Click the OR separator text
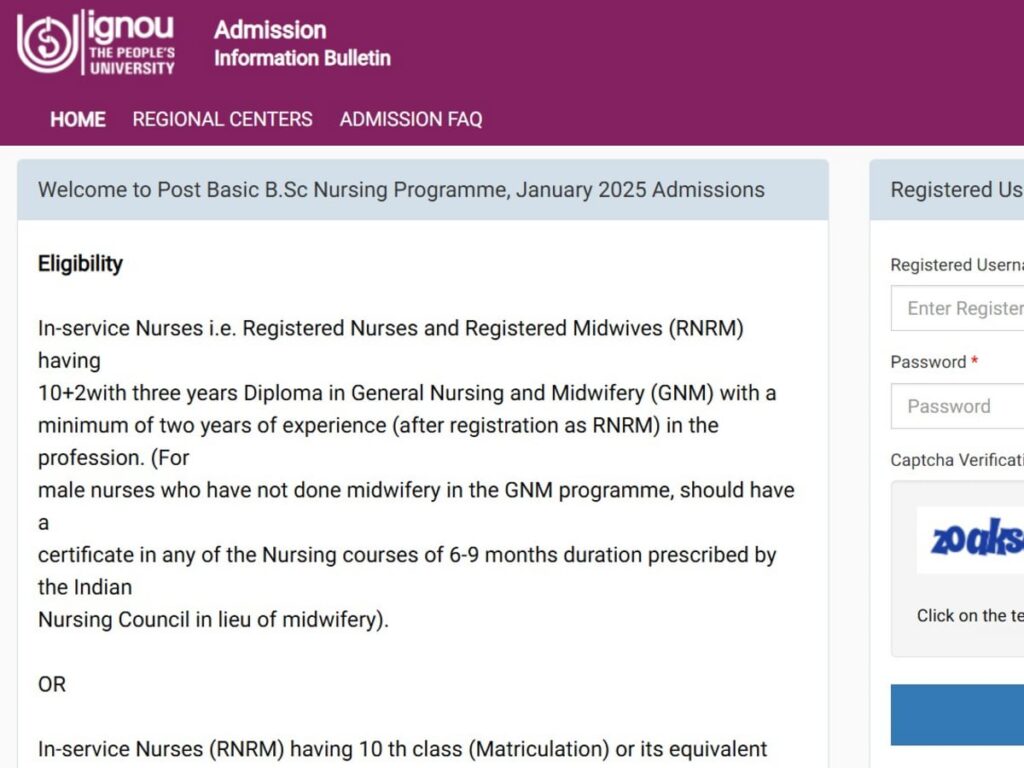The width and height of the screenshot is (1024, 768). (x=52, y=685)
